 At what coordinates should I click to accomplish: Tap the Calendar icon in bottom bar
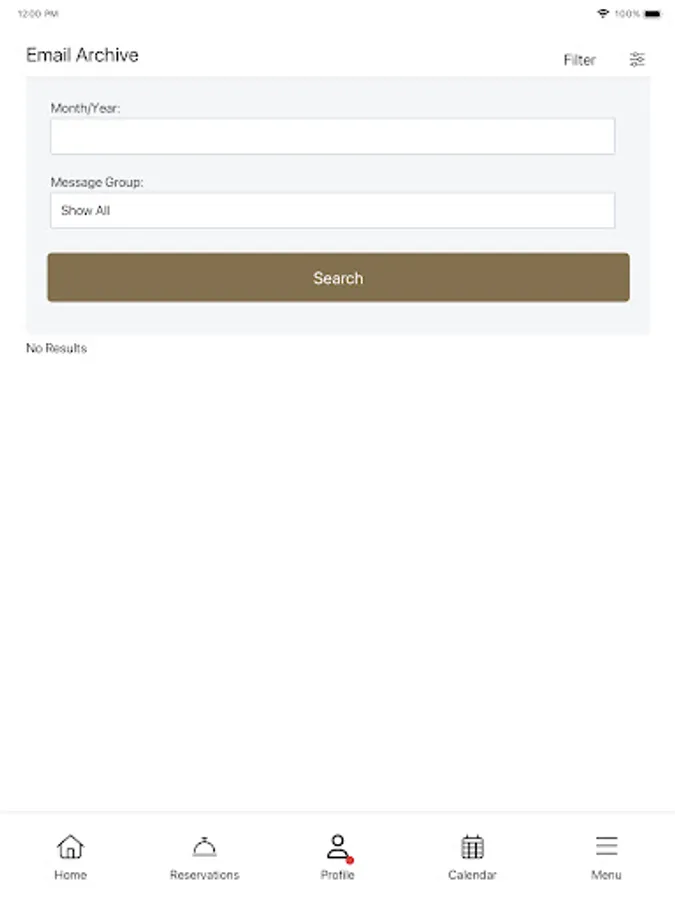pyautogui.click(x=471, y=847)
